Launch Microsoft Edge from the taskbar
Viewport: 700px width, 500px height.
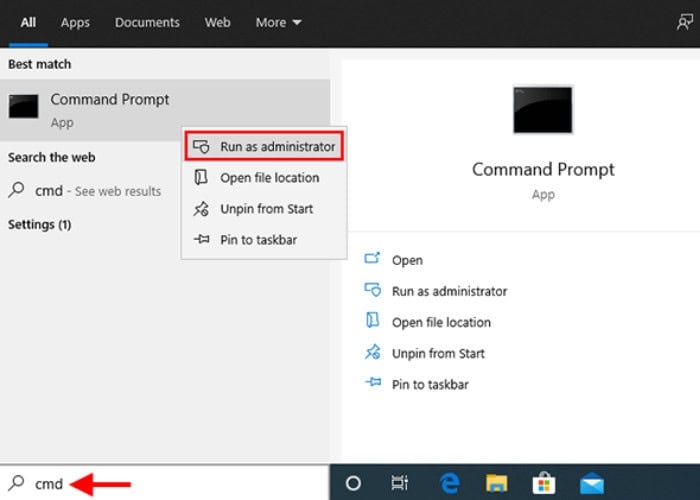coord(450,483)
